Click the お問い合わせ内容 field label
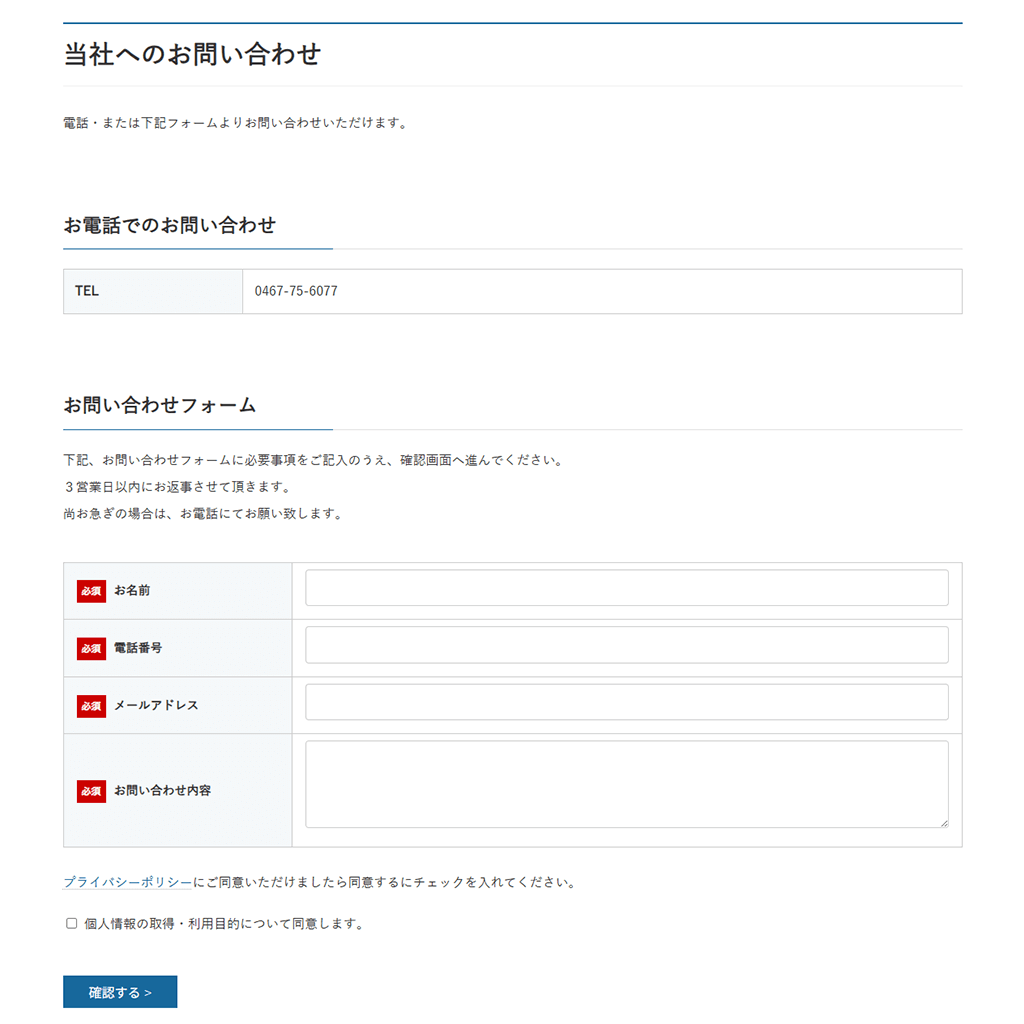The image size is (1024, 1024). click(163, 790)
